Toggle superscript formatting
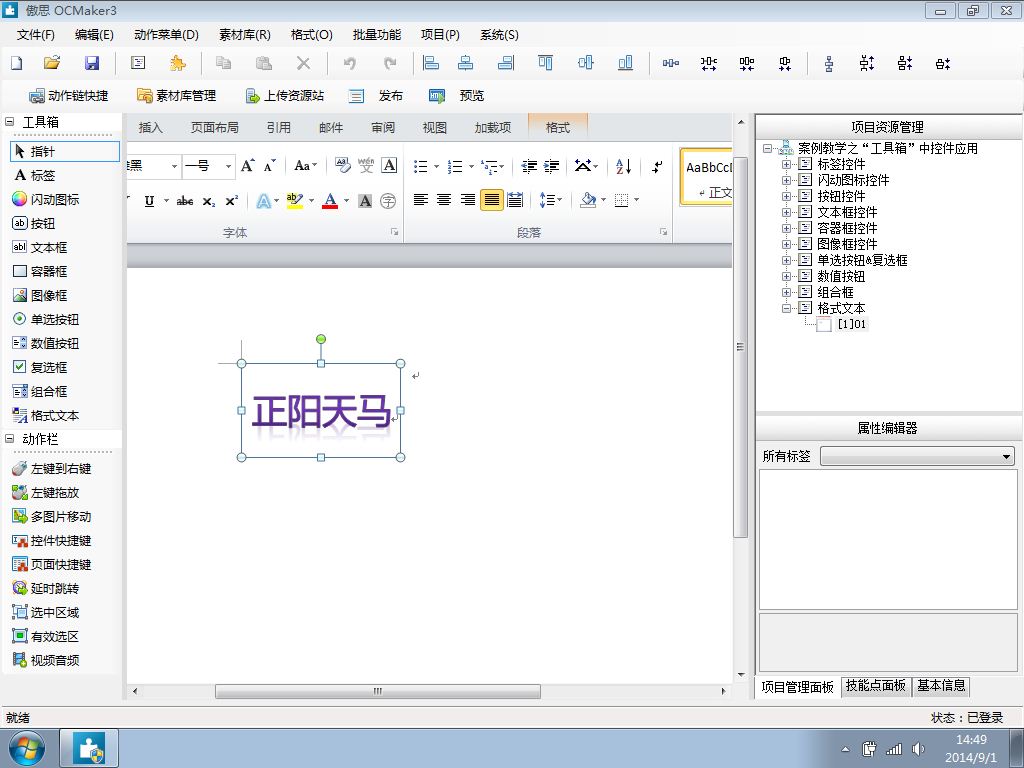1024x768 pixels. (x=232, y=201)
